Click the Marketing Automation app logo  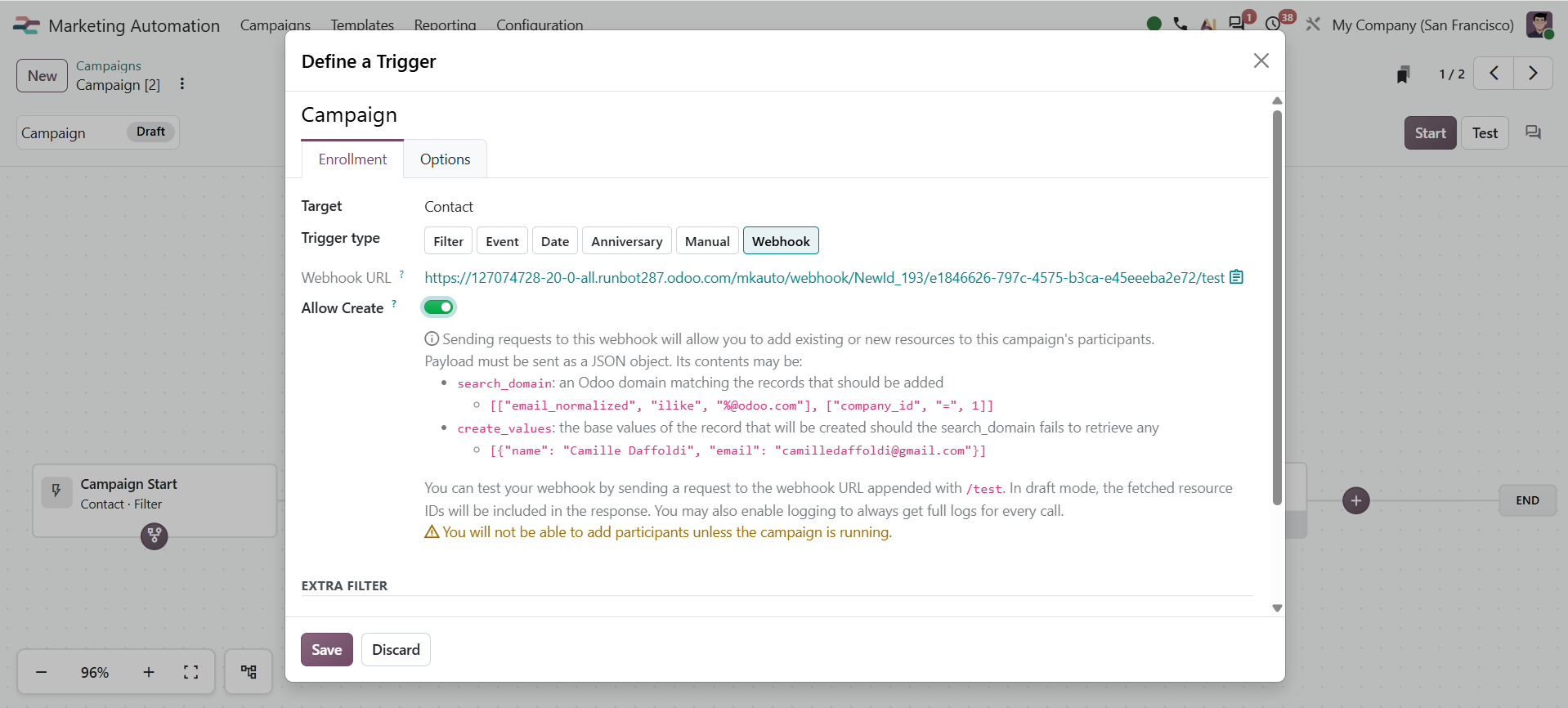pos(26,25)
